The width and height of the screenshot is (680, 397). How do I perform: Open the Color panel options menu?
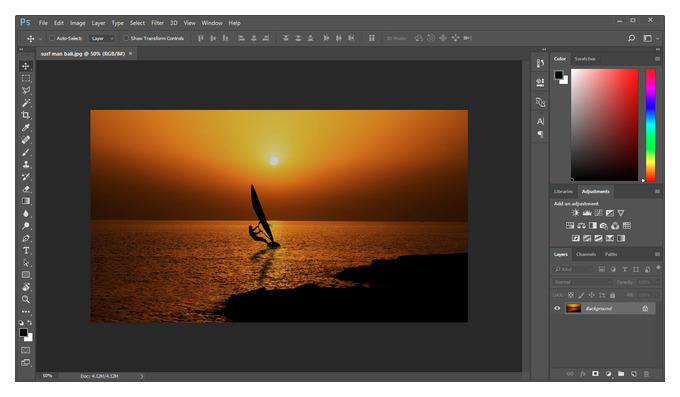(657, 59)
